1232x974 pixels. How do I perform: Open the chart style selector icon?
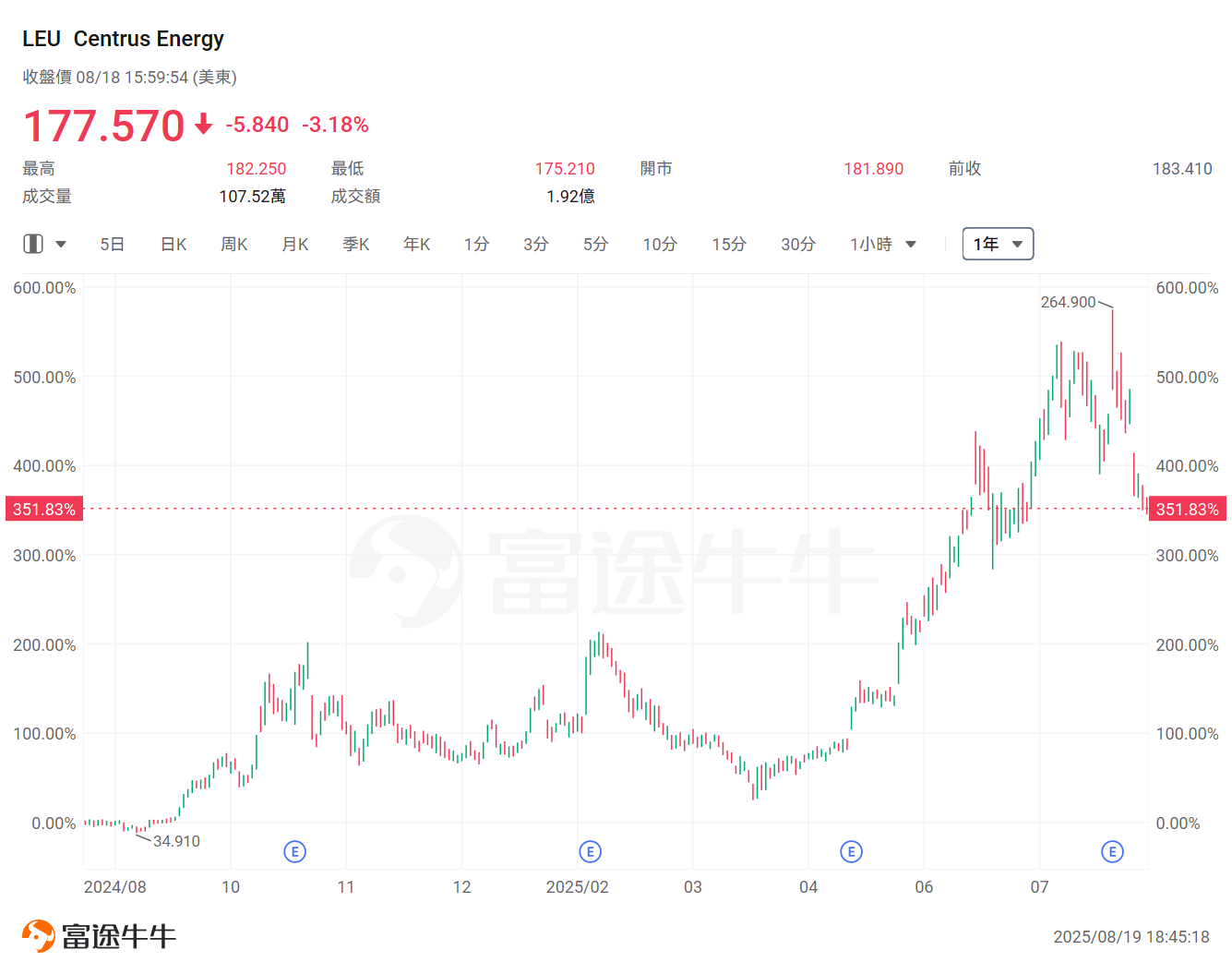click(33, 243)
